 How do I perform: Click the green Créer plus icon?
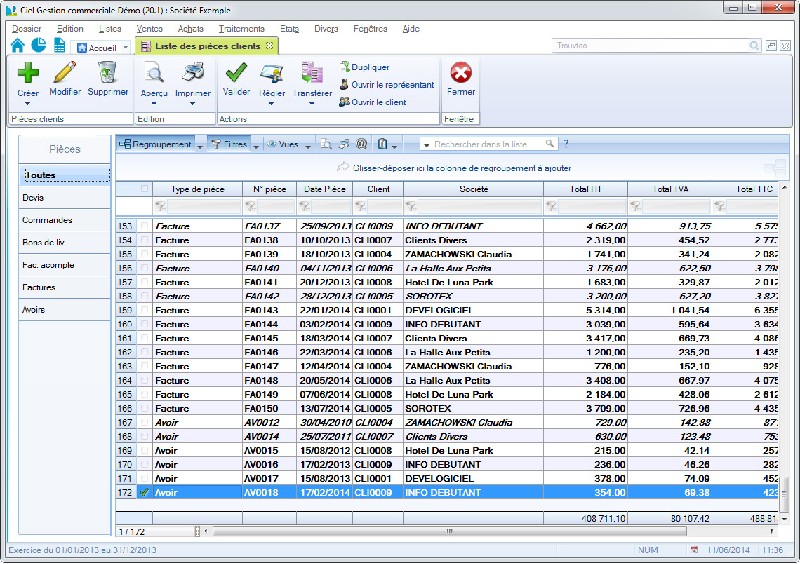pyautogui.click(x=28, y=73)
